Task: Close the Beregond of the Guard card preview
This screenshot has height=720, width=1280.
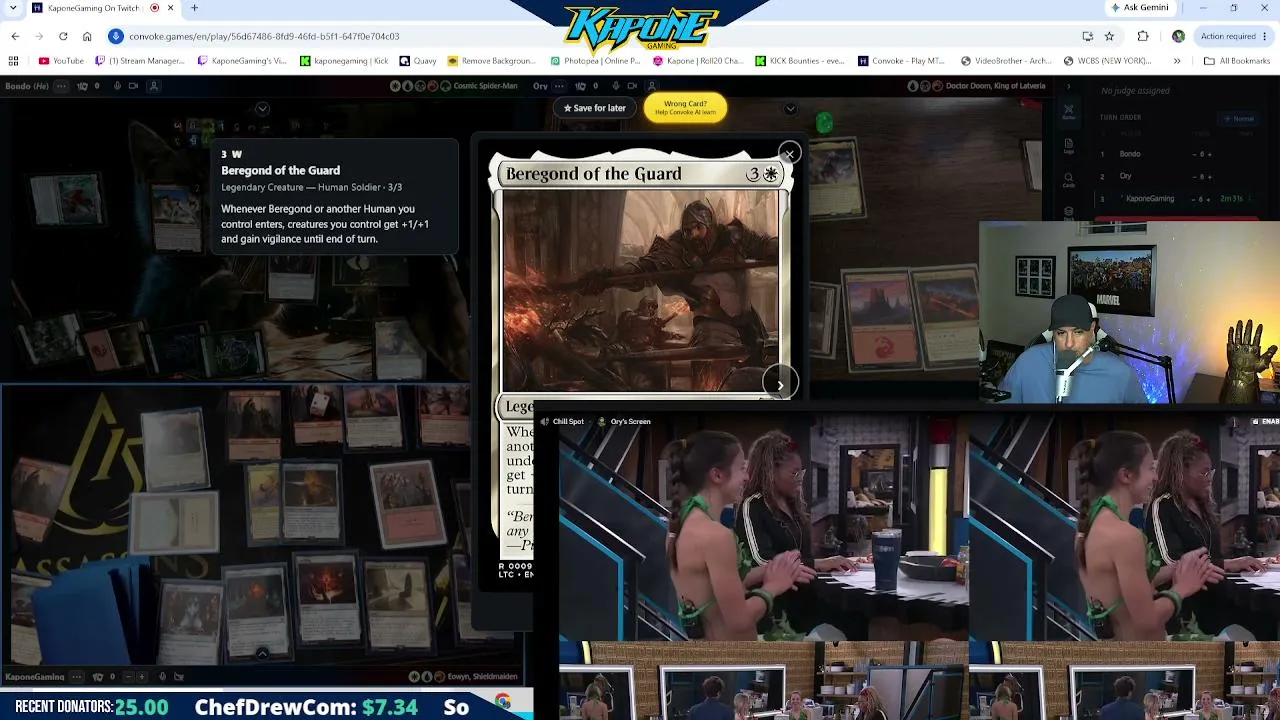Action: tap(789, 154)
